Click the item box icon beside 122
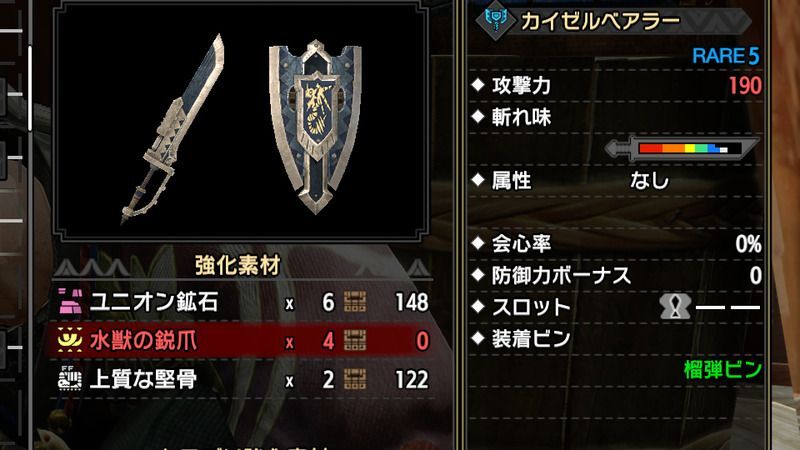The height and width of the screenshot is (450, 800). tap(355, 379)
